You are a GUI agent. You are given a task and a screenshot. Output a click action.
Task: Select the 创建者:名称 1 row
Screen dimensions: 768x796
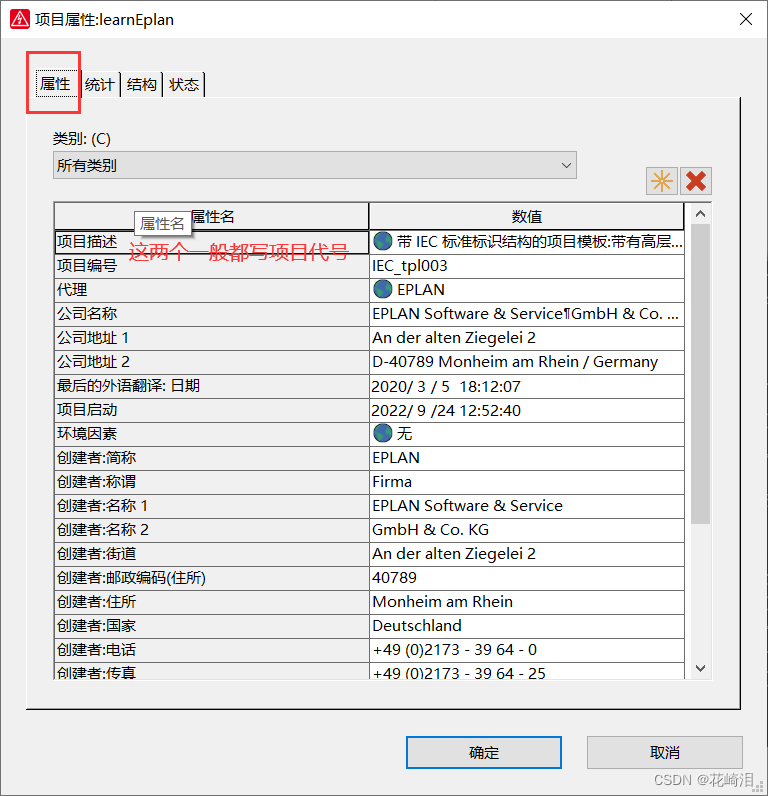211,506
